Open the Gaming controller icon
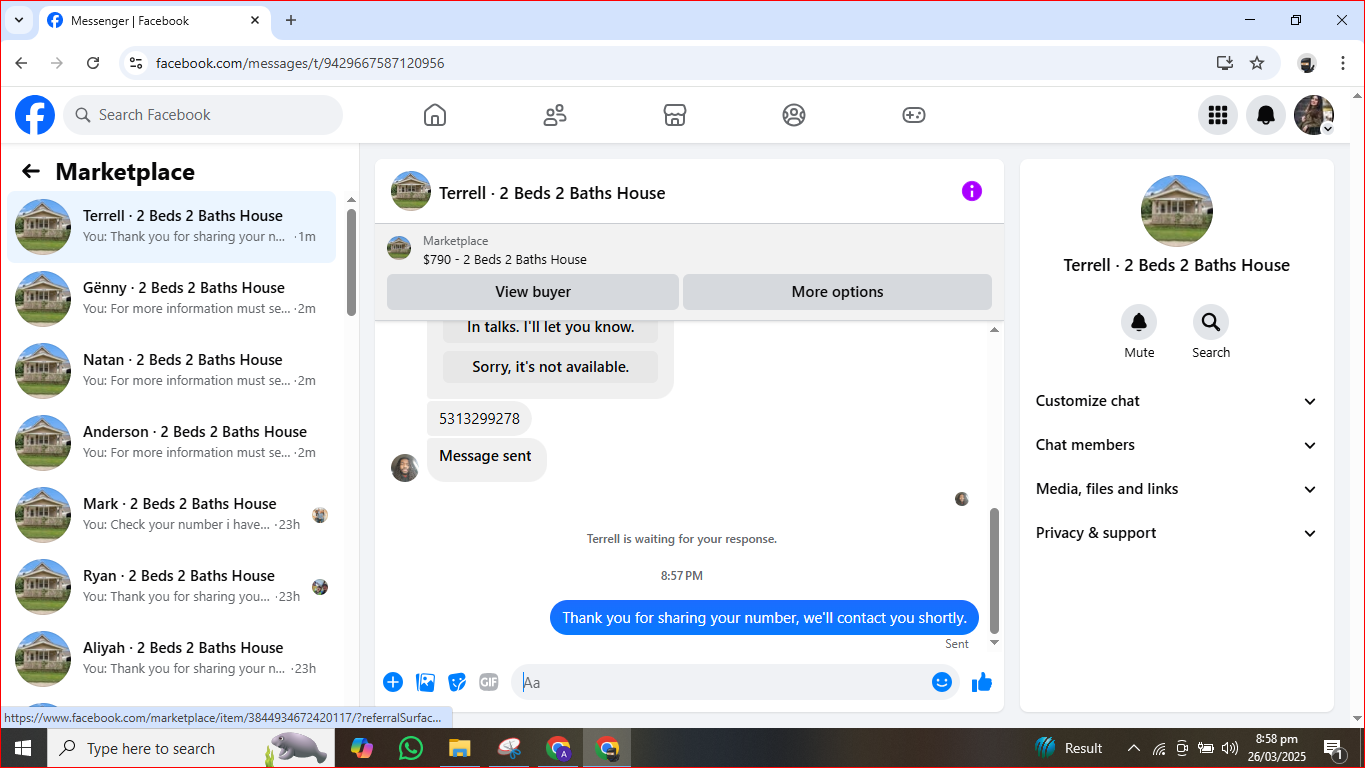This screenshot has width=1365, height=768. coord(914,115)
